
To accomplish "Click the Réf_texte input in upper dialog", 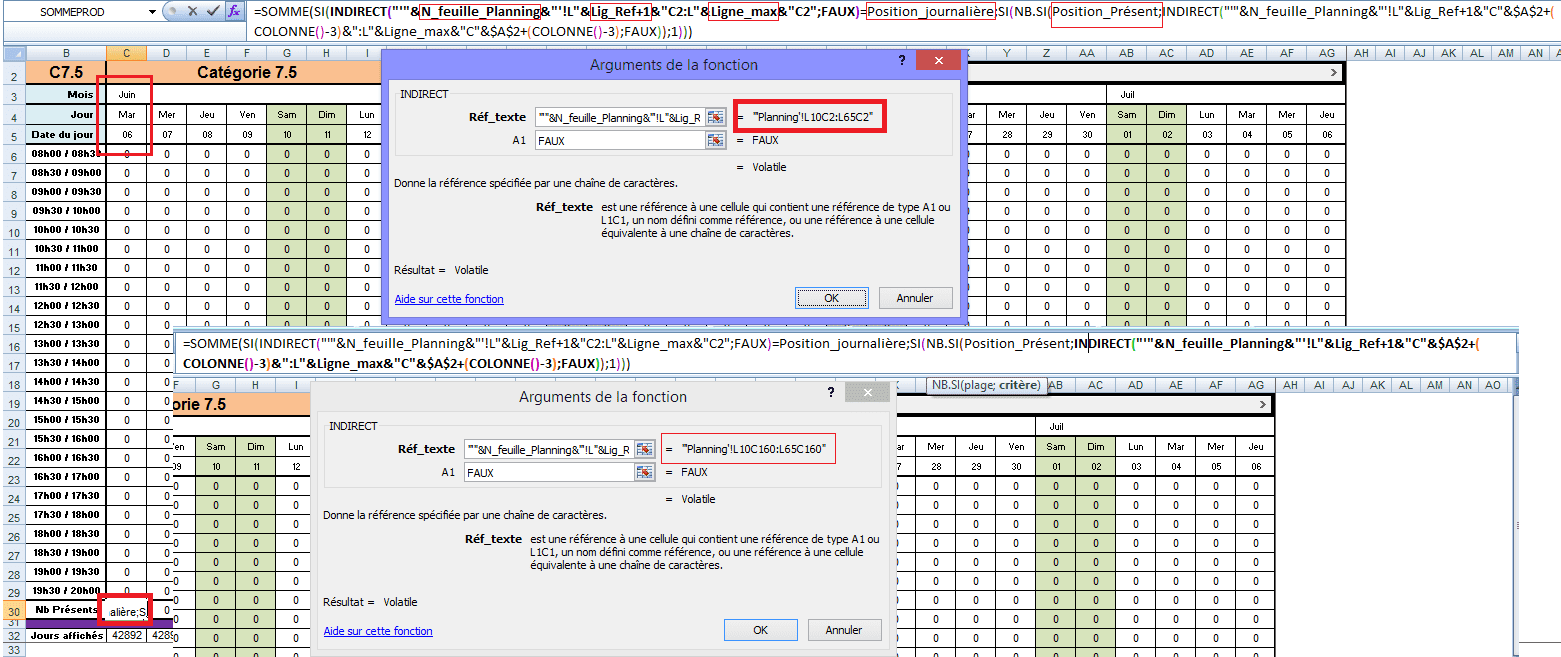I will click(x=620, y=117).
